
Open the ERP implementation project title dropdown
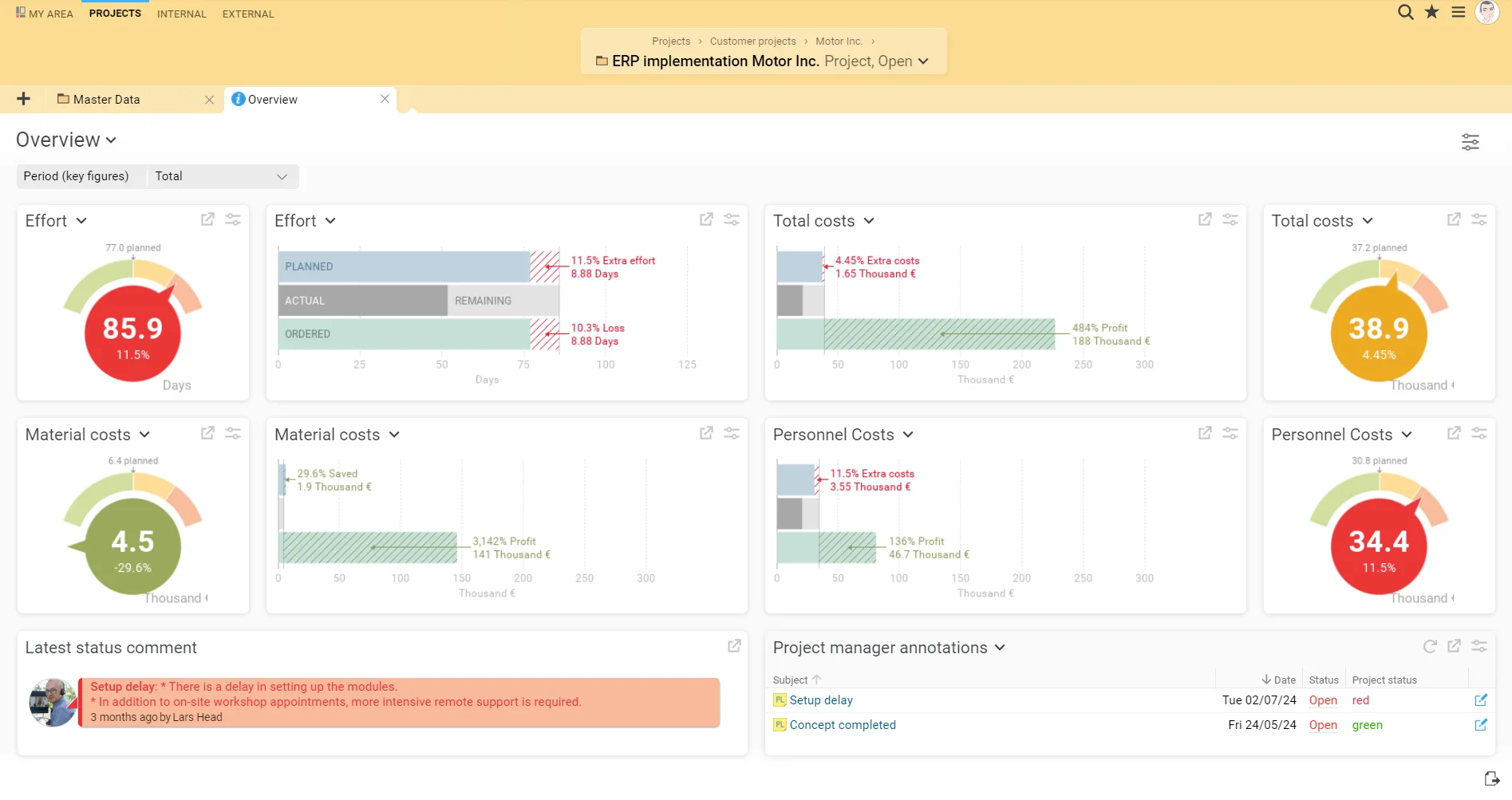coord(923,61)
